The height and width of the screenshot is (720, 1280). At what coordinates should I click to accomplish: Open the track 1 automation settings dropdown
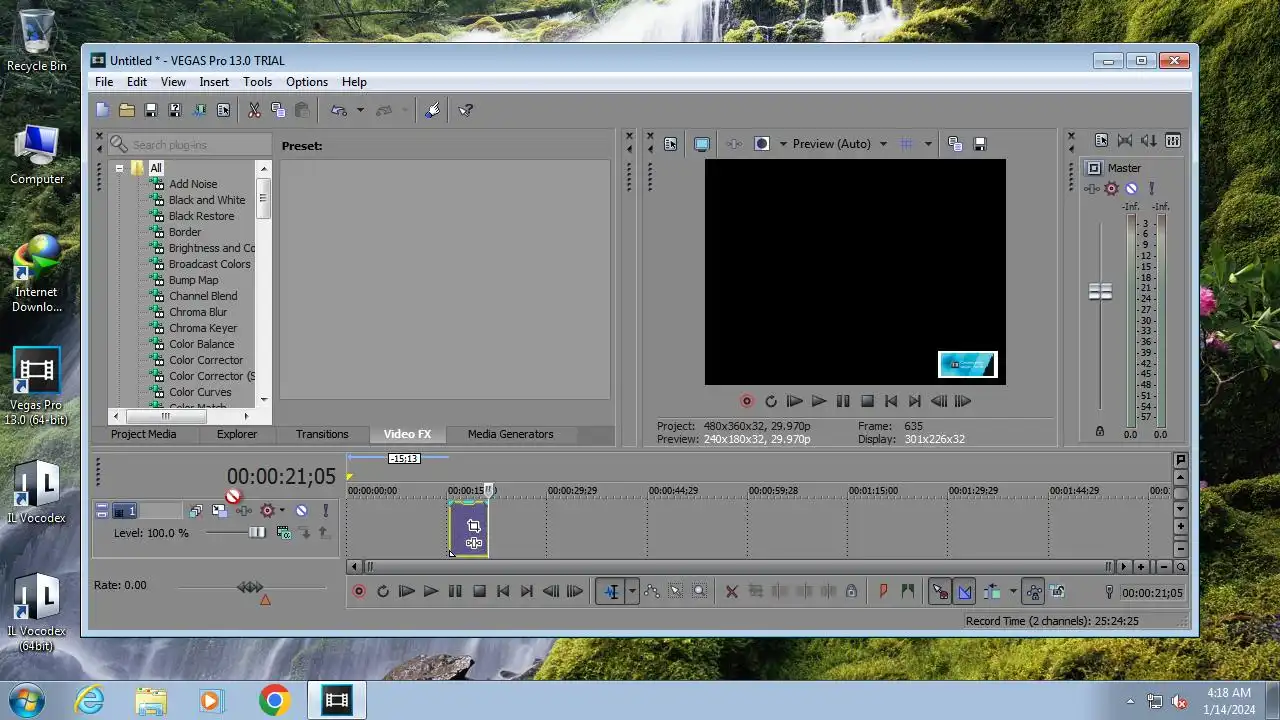pyautogui.click(x=282, y=511)
